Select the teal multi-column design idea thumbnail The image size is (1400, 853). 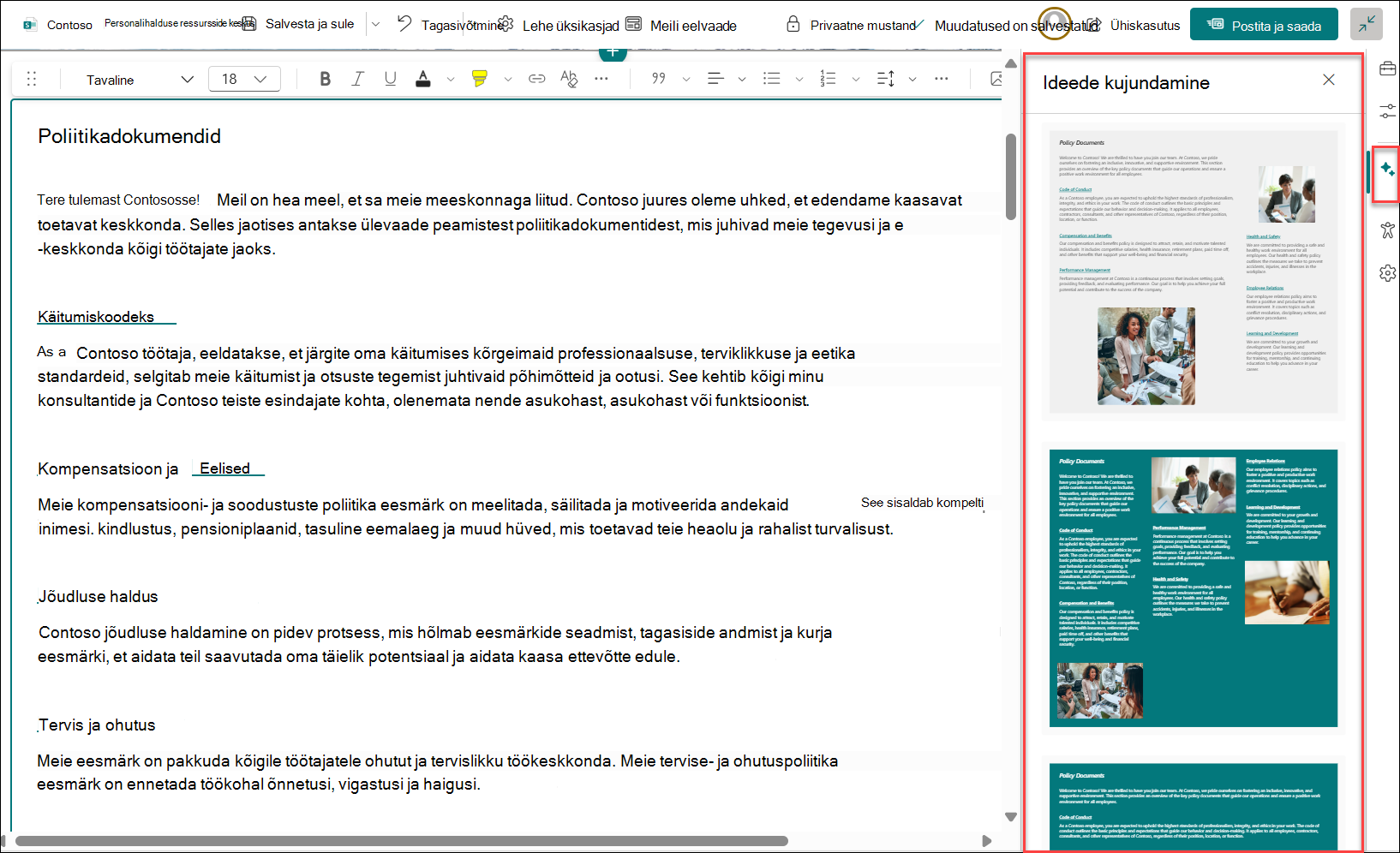point(1194,588)
